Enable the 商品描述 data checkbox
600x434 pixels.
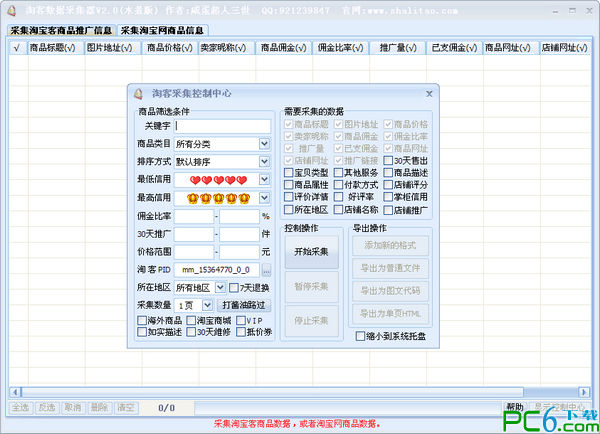(388, 173)
